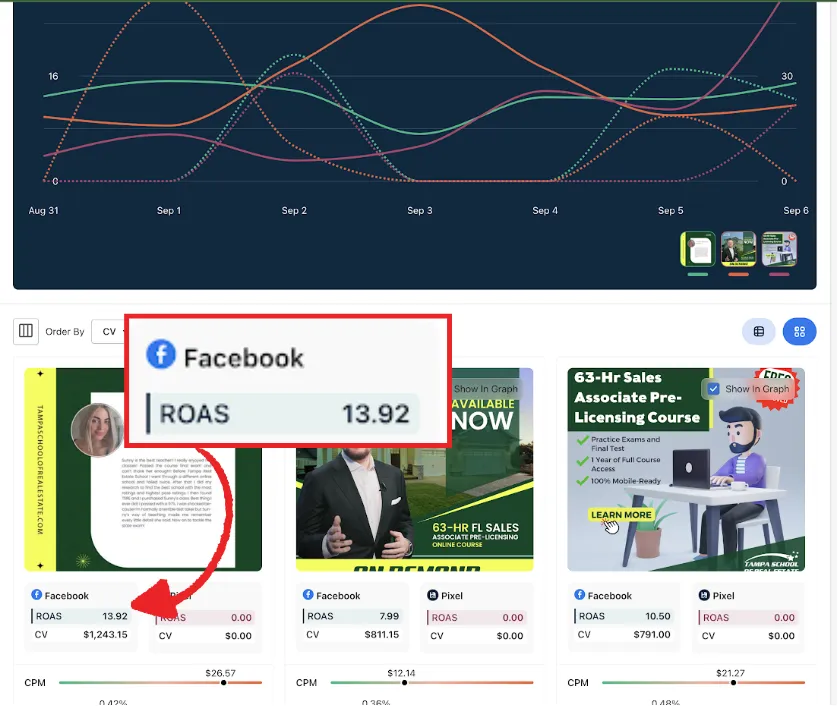The height and width of the screenshot is (706, 838).
Task: Select CV $1,243.15 value
Action: pos(105,635)
